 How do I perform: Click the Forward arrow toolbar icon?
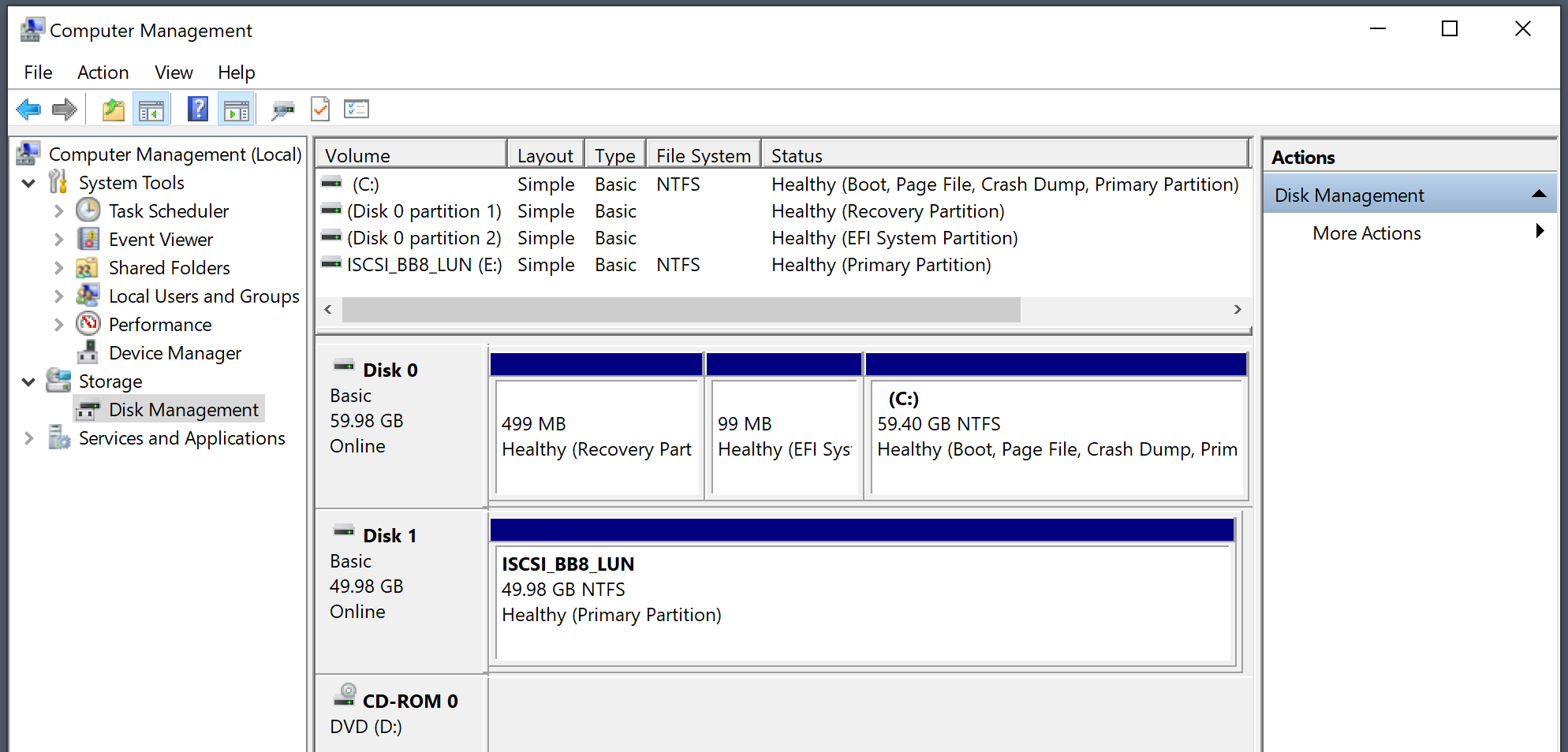pyautogui.click(x=65, y=110)
